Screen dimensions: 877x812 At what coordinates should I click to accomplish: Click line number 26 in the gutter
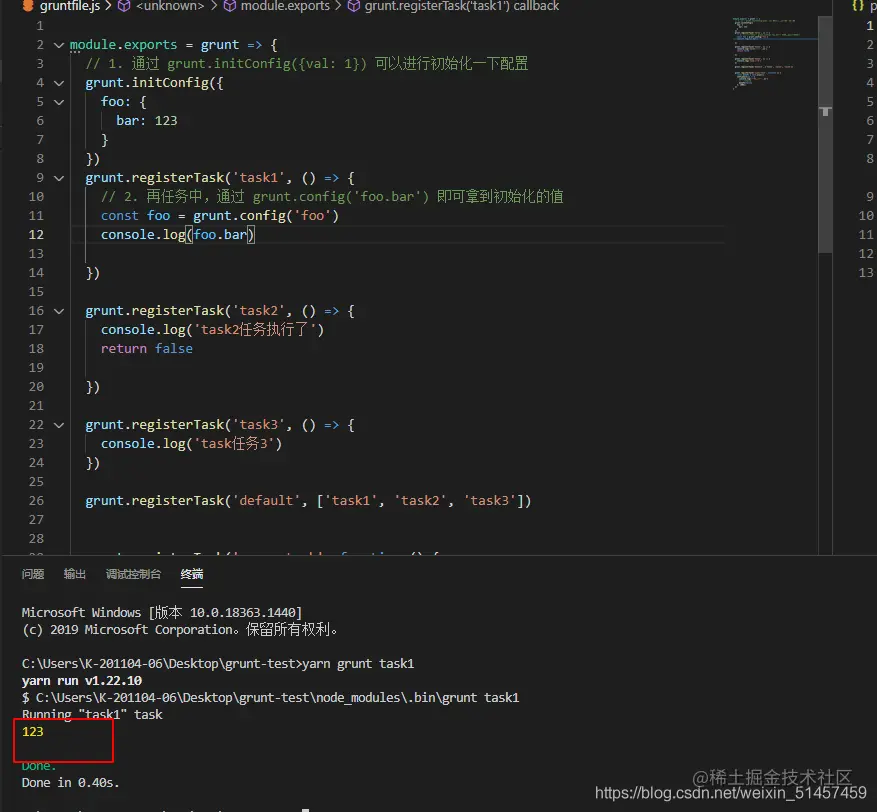click(x=36, y=501)
